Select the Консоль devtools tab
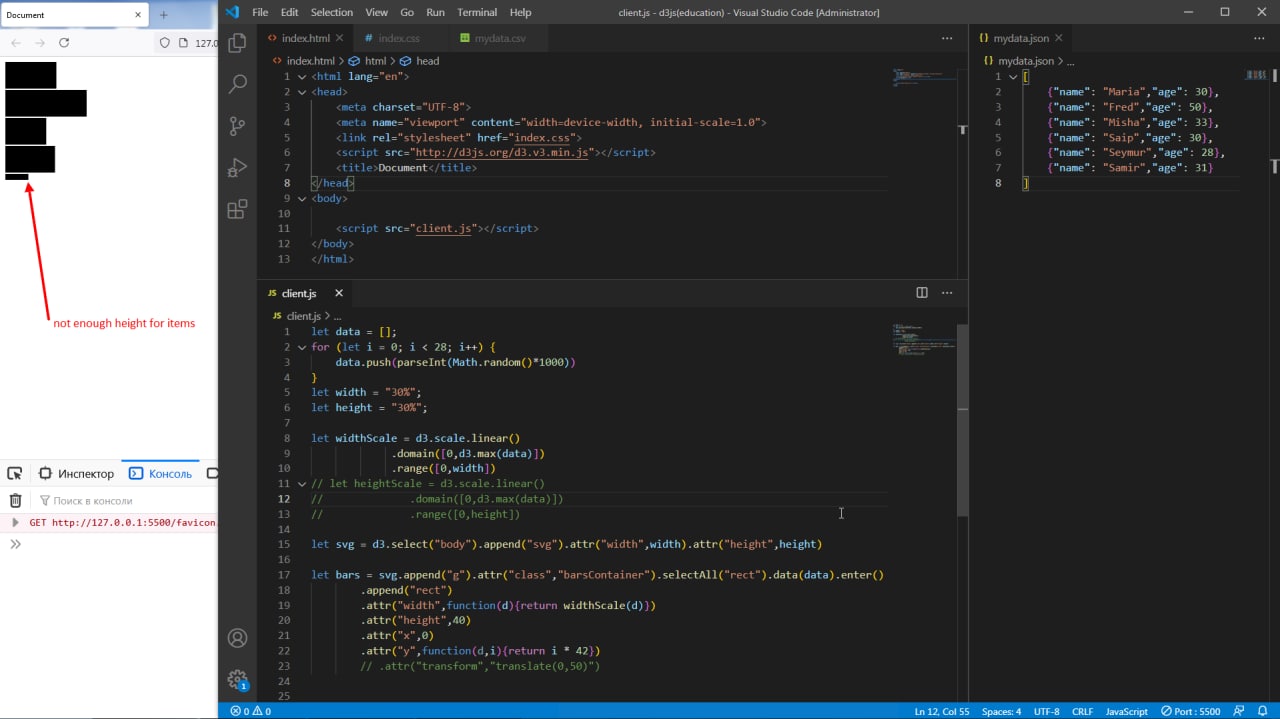 coord(160,474)
